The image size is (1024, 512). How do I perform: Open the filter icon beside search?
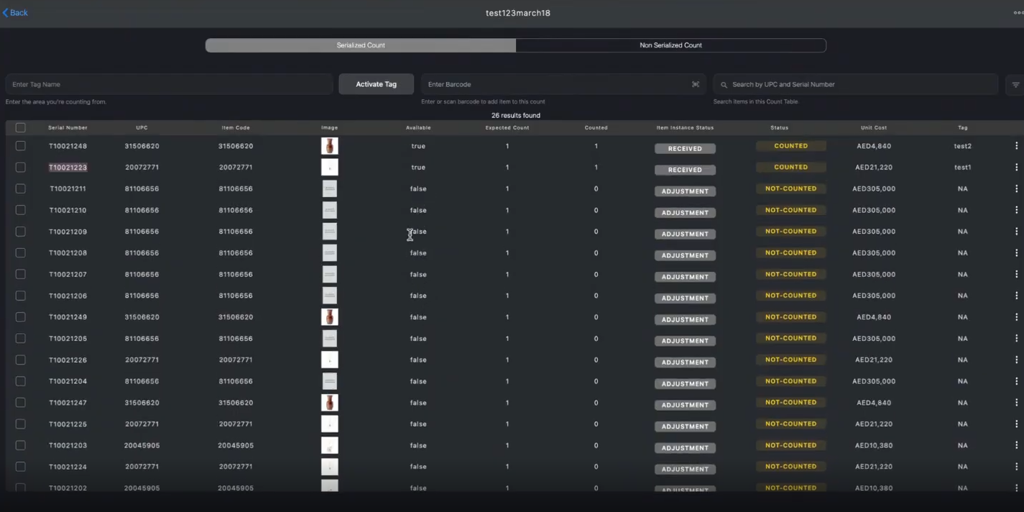(1016, 84)
